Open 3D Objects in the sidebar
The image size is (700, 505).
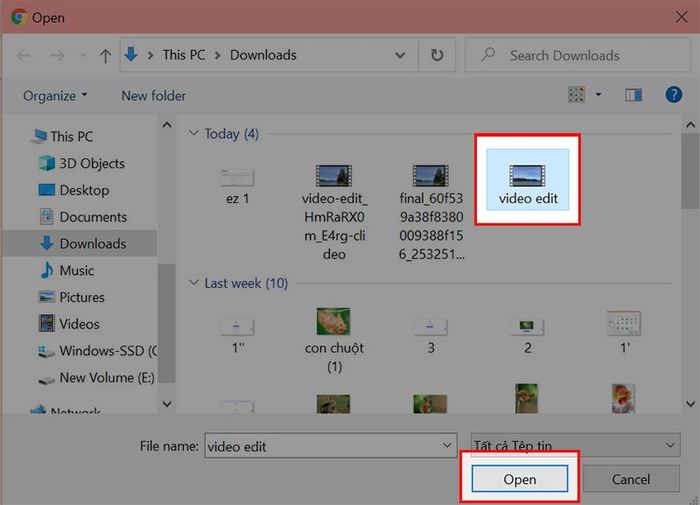82,163
